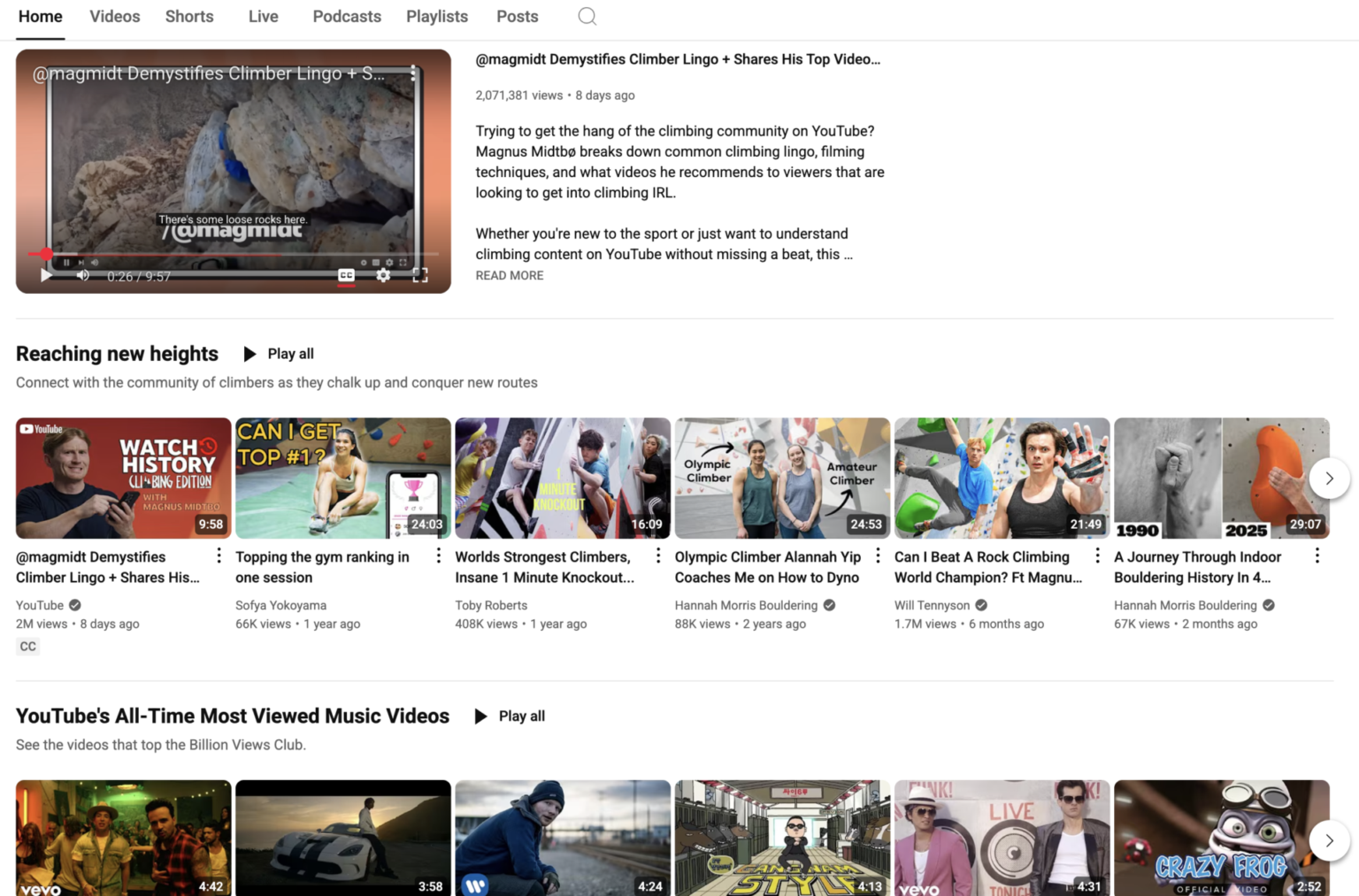Enter fullscreen mode on the video
Viewport: 1359px width, 896px height.
click(x=420, y=275)
